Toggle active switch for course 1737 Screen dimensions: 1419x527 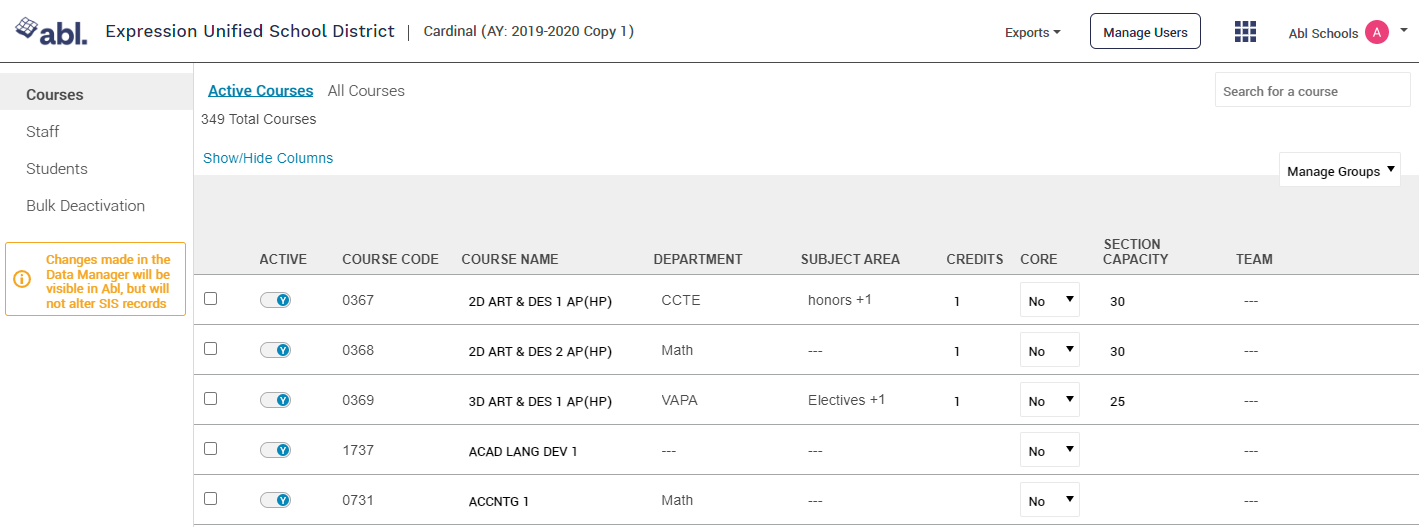tap(275, 450)
